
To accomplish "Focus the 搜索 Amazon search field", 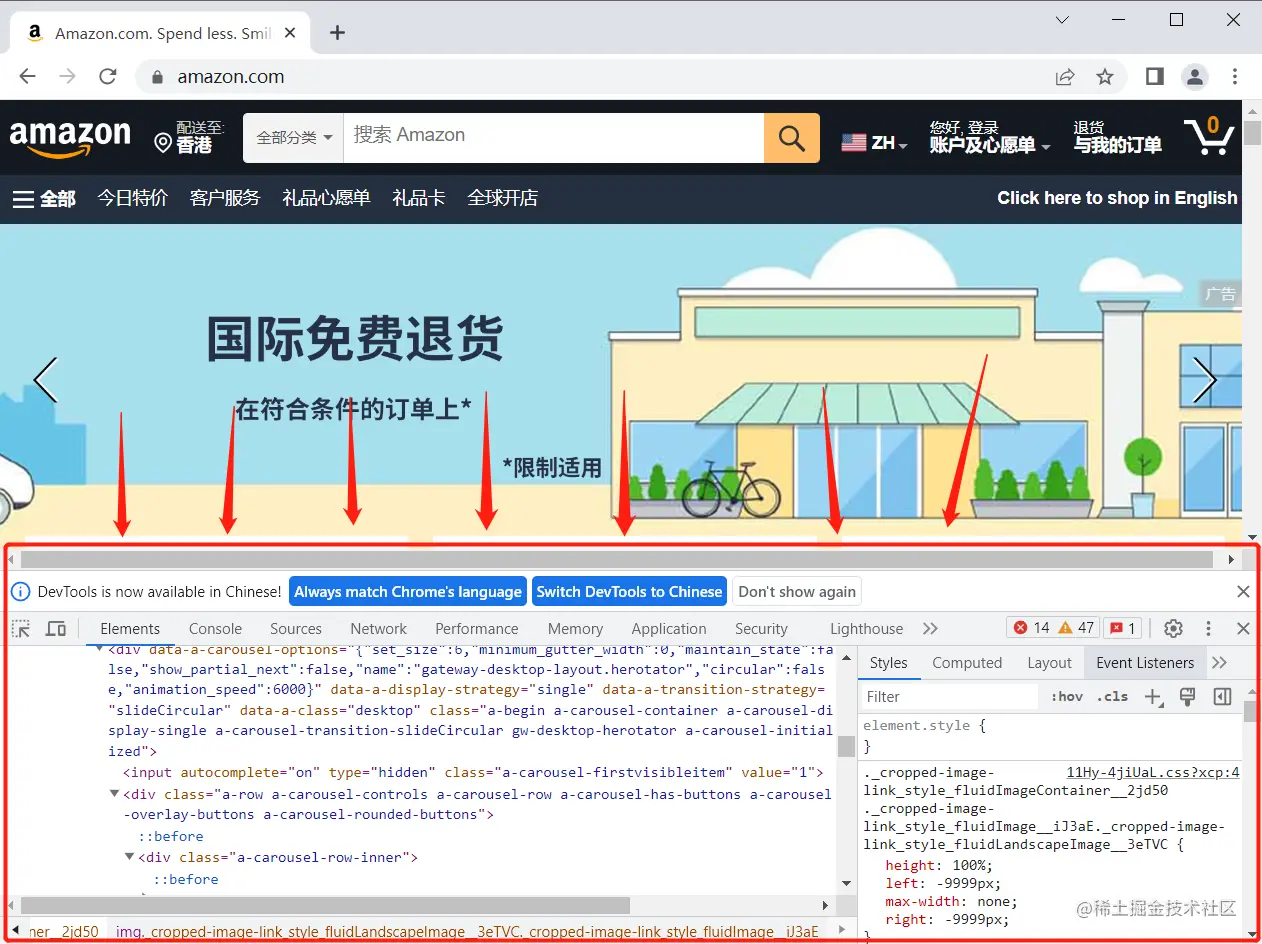I will coord(554,138).
